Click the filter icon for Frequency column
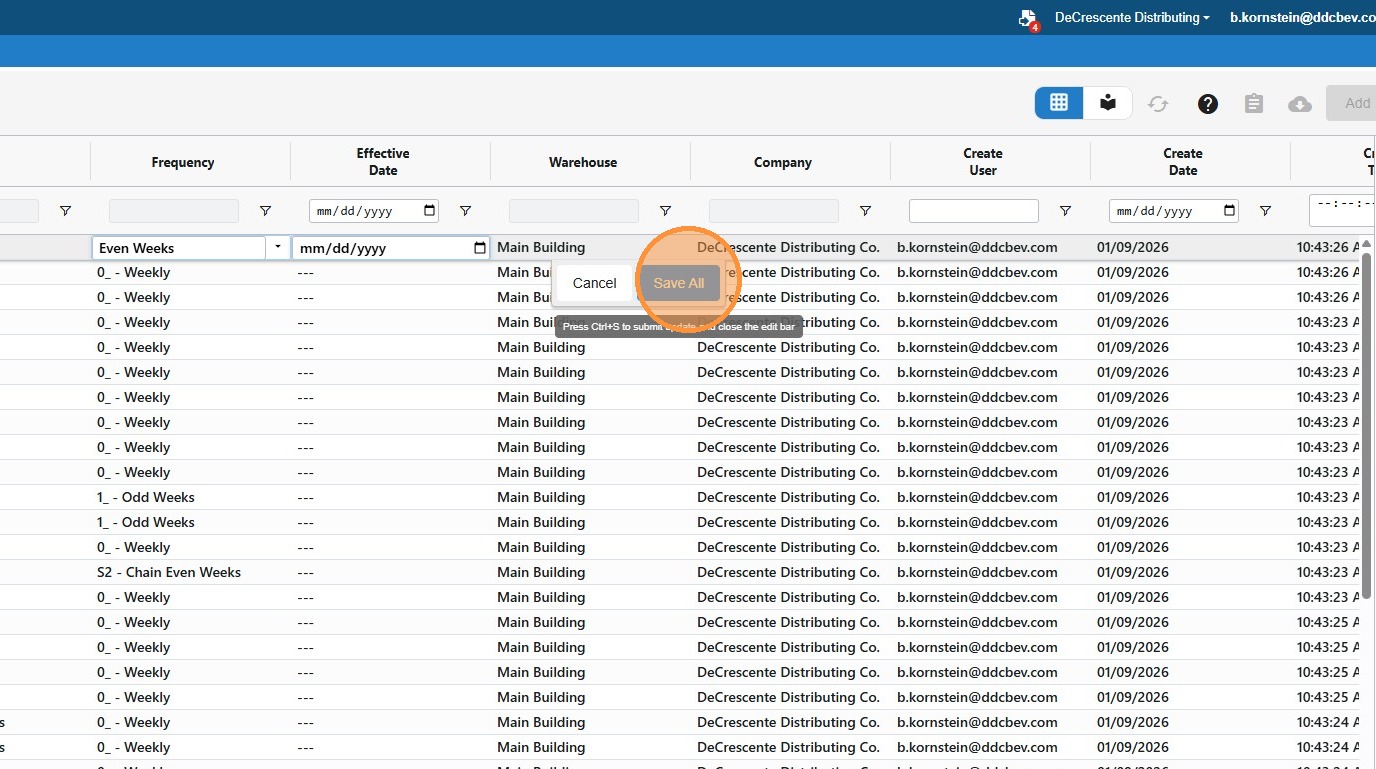The height and width of the screenshot is (769, 1376). (265, 211)
